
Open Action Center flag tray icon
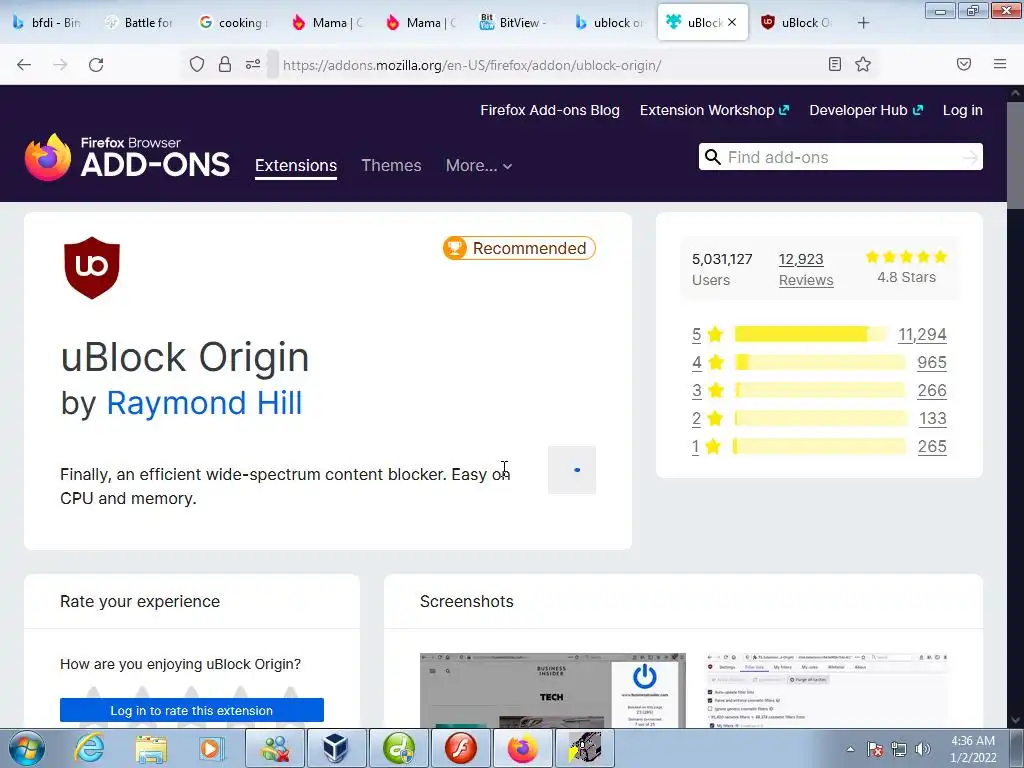coord(875,749)
